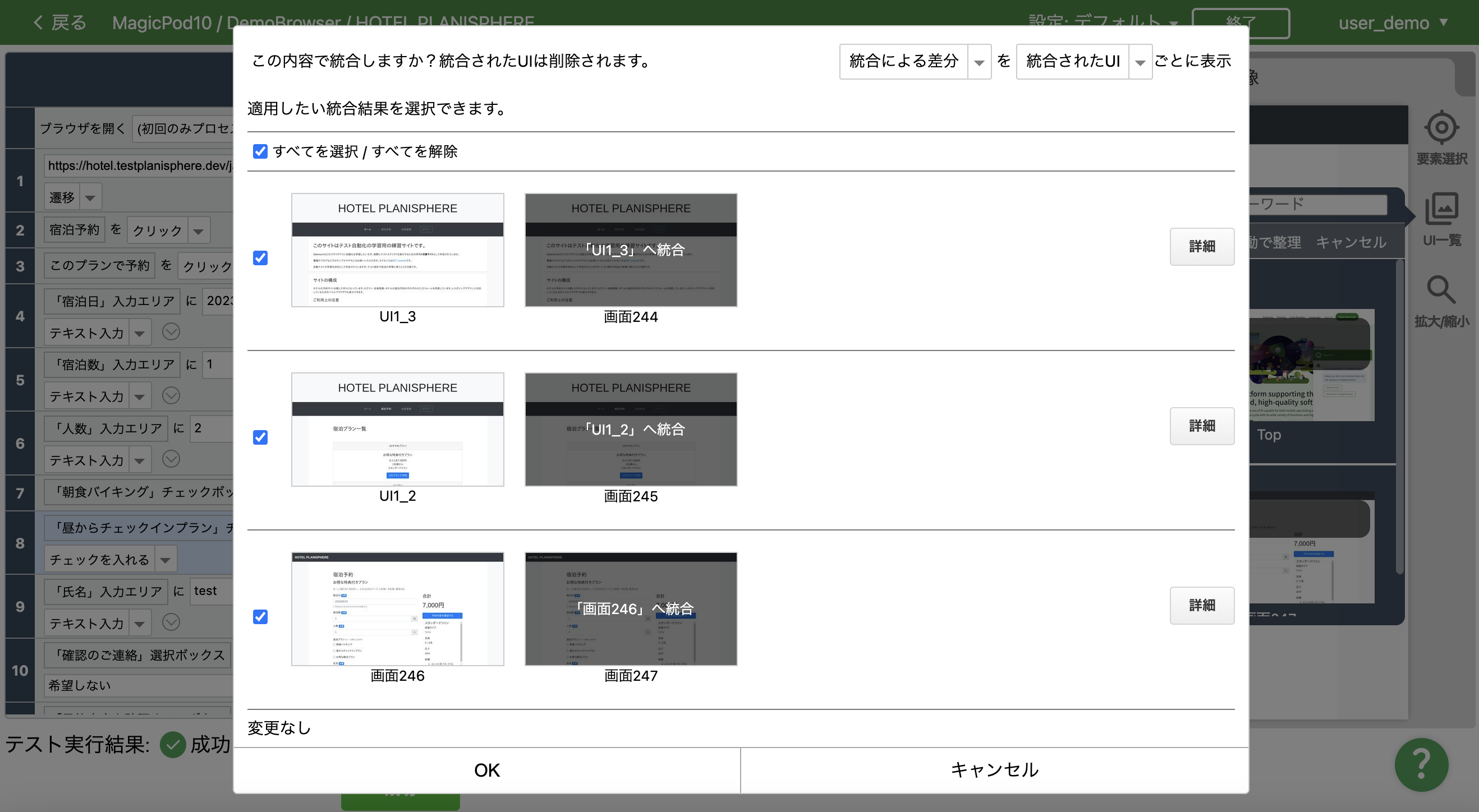Open the green help question mark
This screenshot has height=812, width=1479.
coord(1421,764)
